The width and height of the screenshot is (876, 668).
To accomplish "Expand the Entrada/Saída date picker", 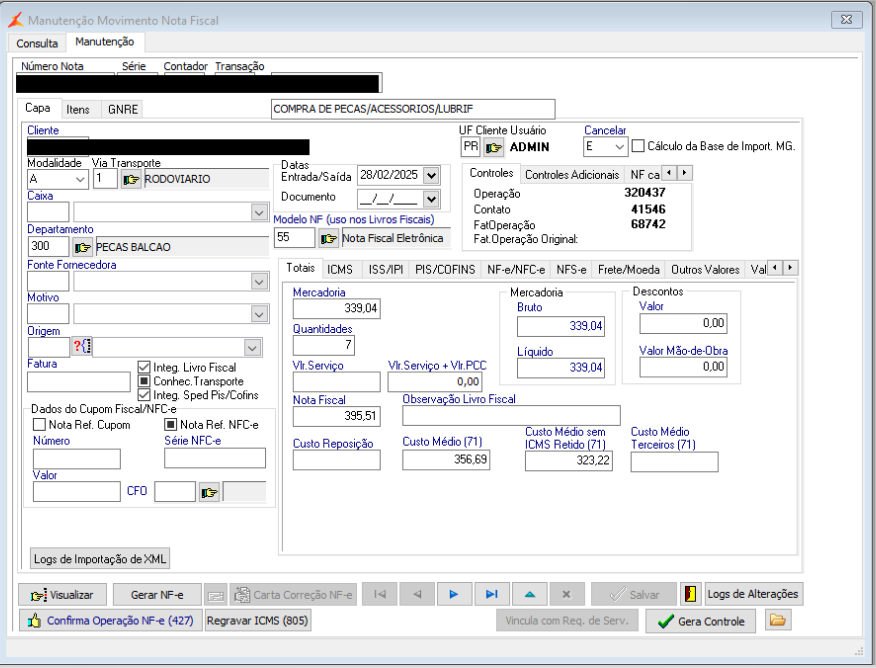I will pos(431,175).
